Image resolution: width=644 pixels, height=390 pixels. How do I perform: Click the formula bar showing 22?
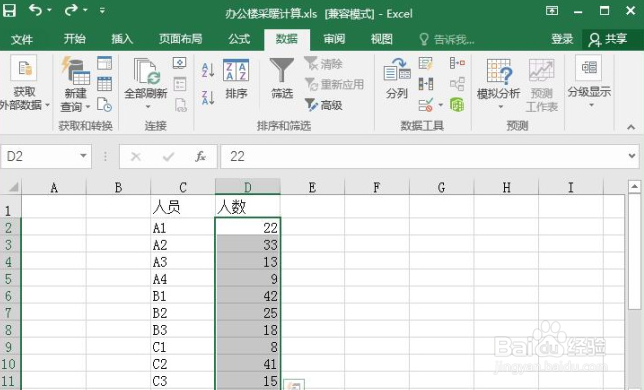[423, 156]
